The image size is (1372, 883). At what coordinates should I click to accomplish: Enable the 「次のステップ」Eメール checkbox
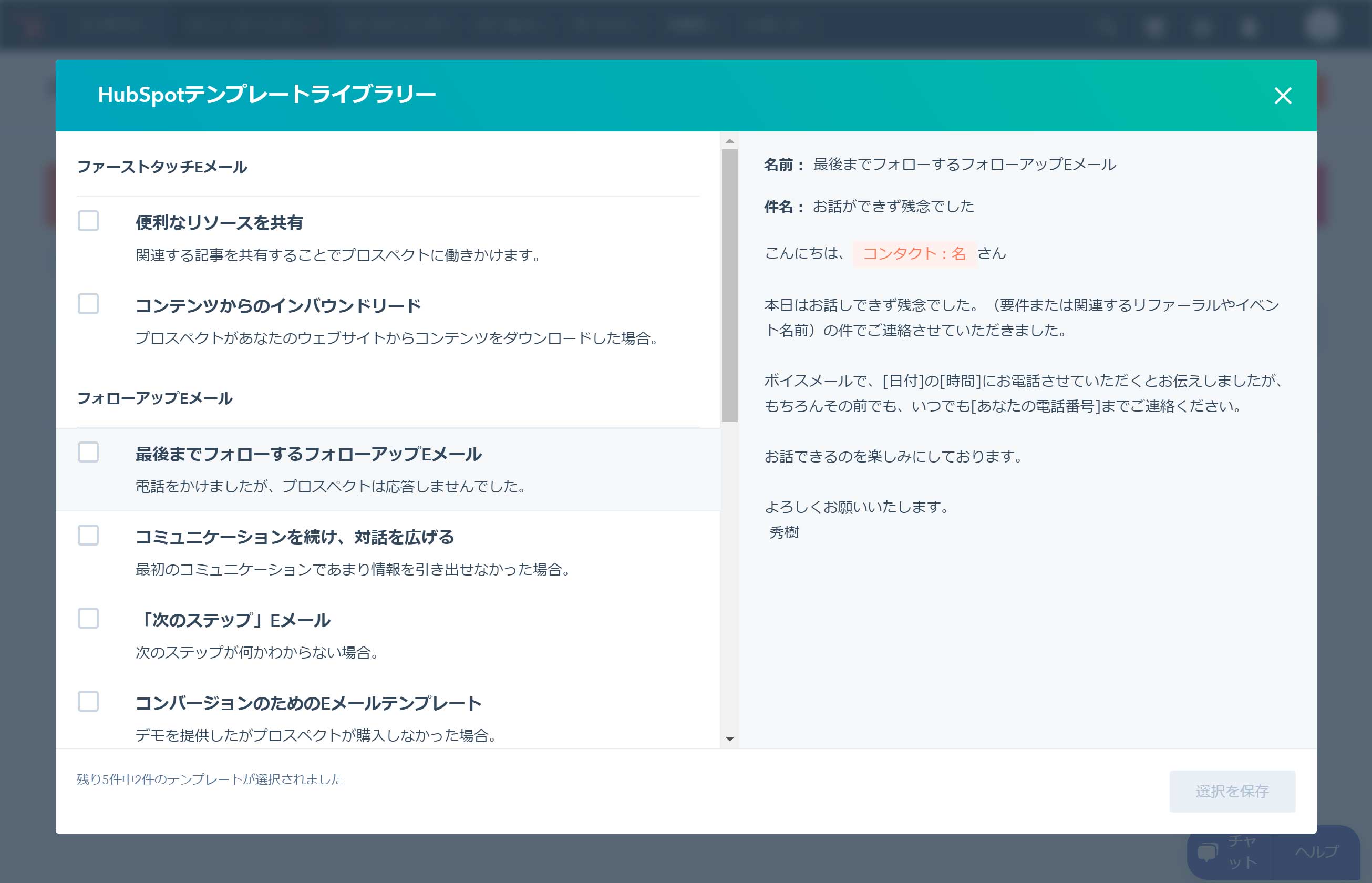click(88, 619)
